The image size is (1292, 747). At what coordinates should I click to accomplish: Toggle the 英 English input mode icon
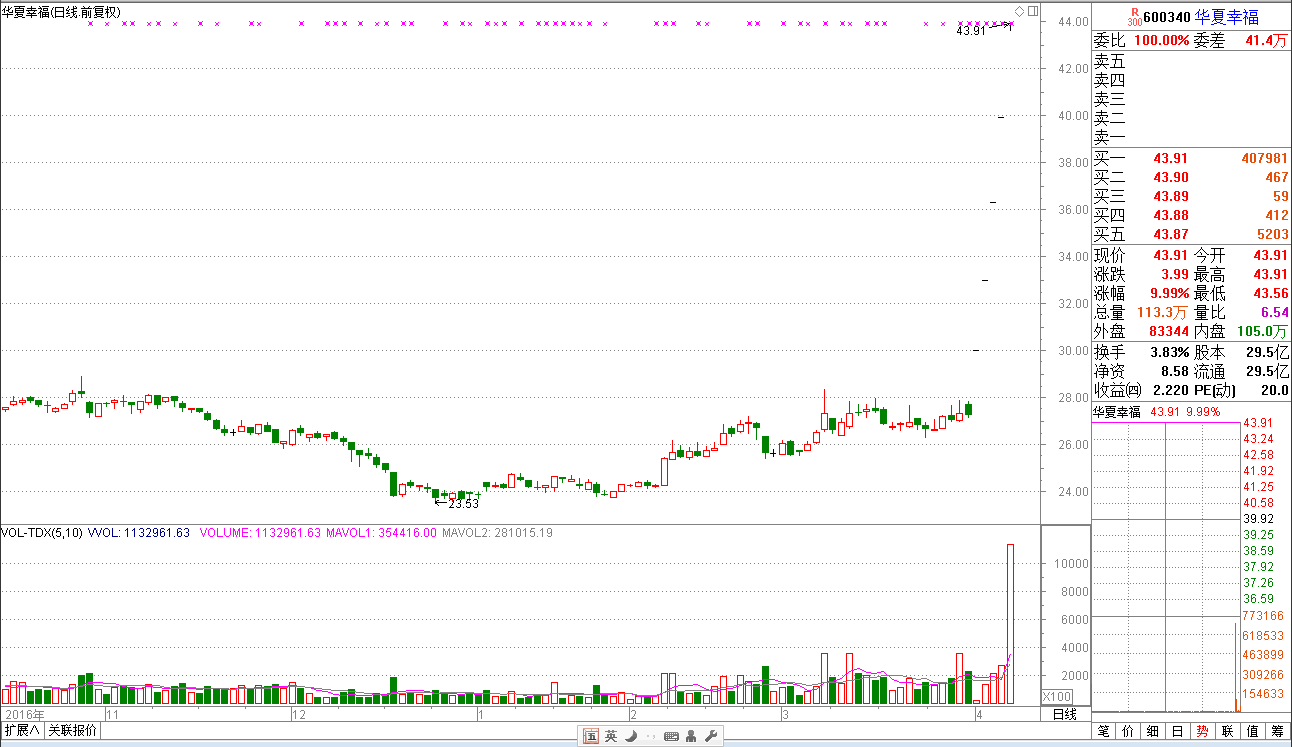coord(611,736)
